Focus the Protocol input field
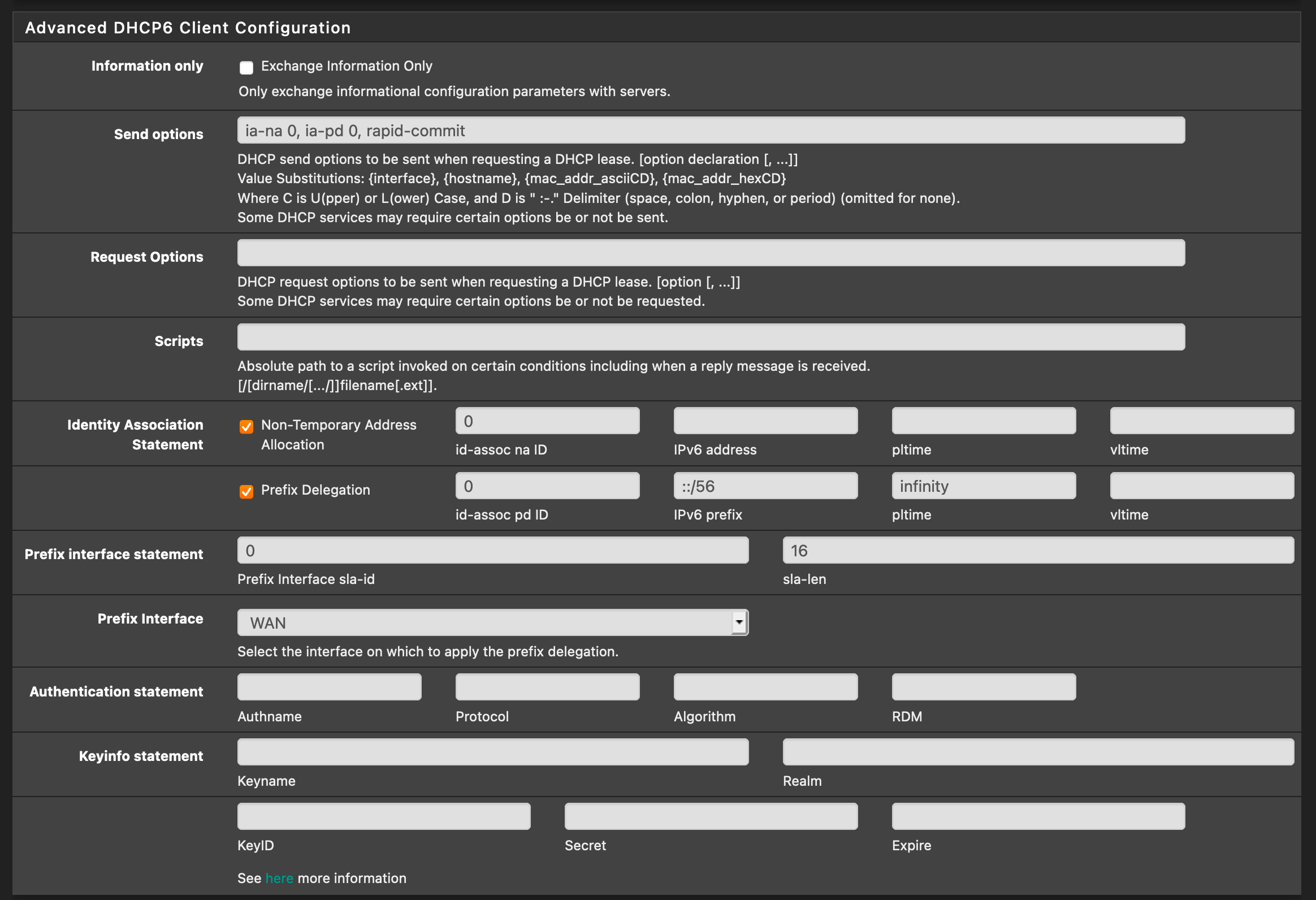1316x900 pixels. pos(548,687)
